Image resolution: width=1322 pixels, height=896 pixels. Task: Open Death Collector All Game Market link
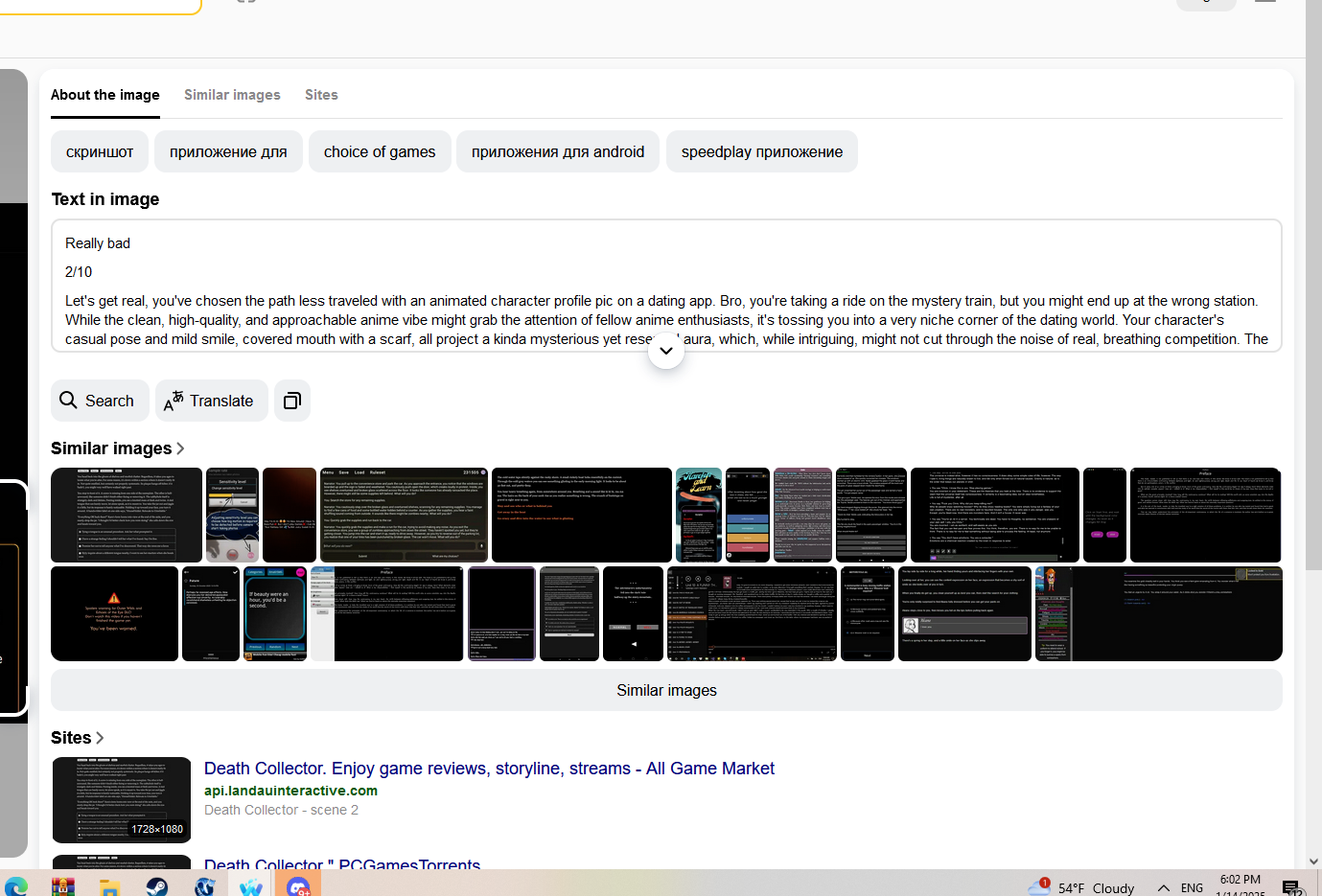(489, 769)
